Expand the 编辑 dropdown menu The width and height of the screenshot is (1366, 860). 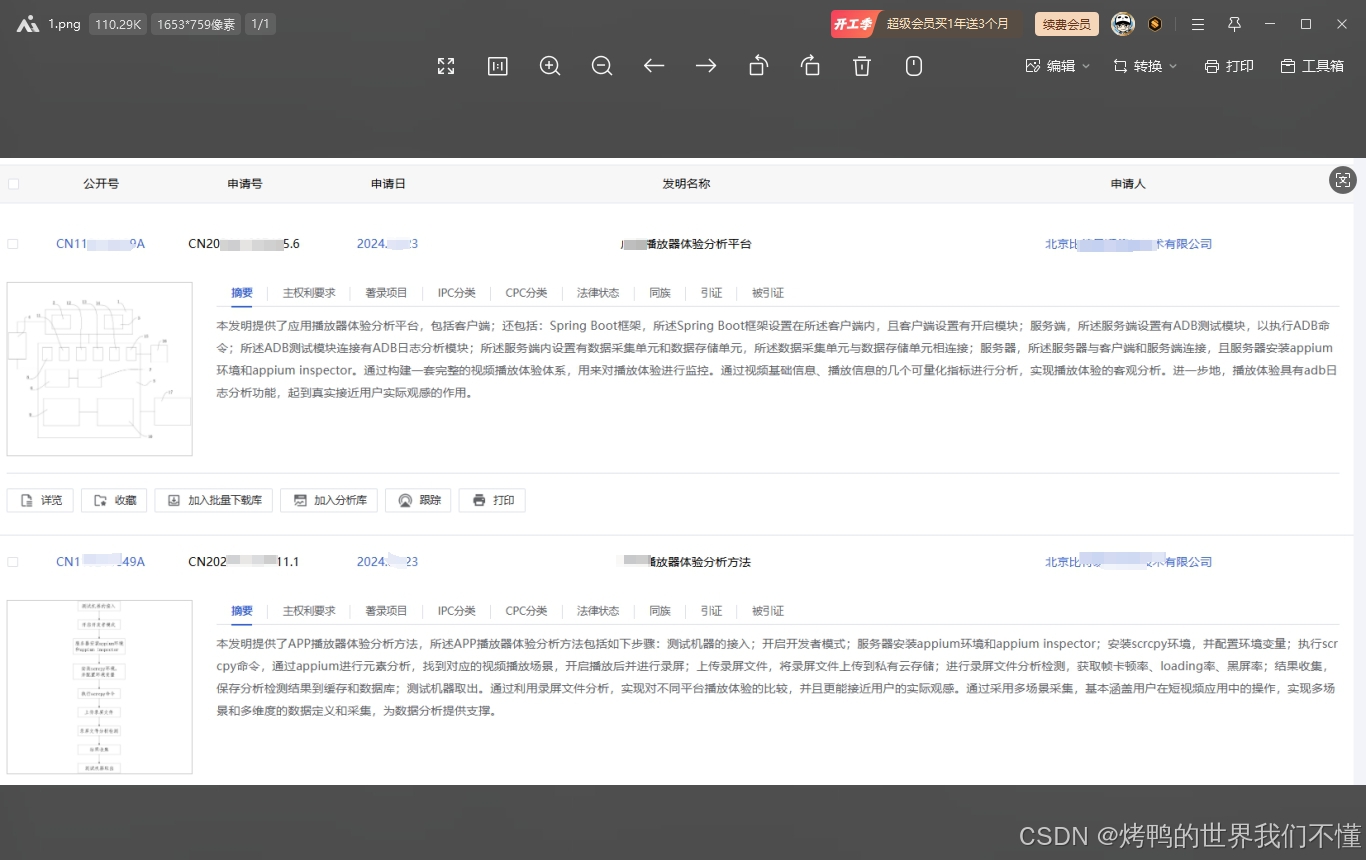[x=1057, y=66]
